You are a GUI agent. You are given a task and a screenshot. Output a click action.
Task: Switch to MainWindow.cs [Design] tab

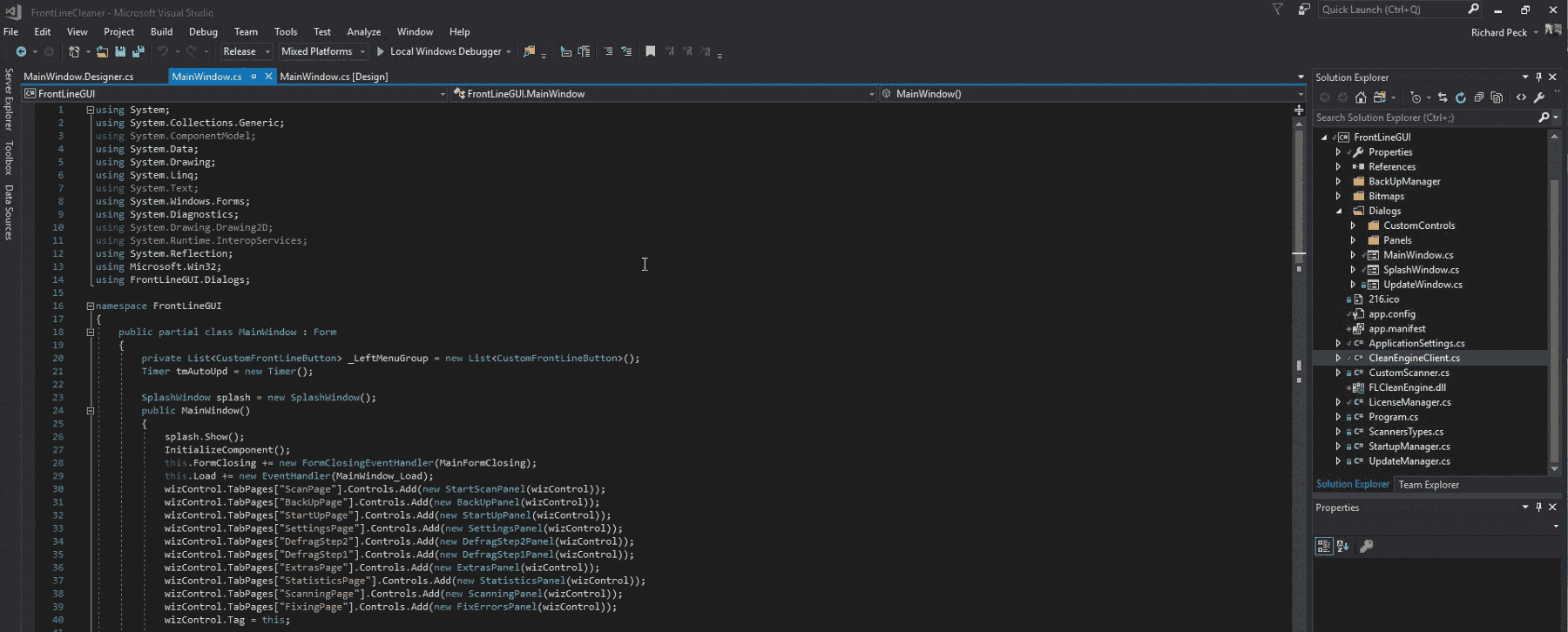point(334,77)
